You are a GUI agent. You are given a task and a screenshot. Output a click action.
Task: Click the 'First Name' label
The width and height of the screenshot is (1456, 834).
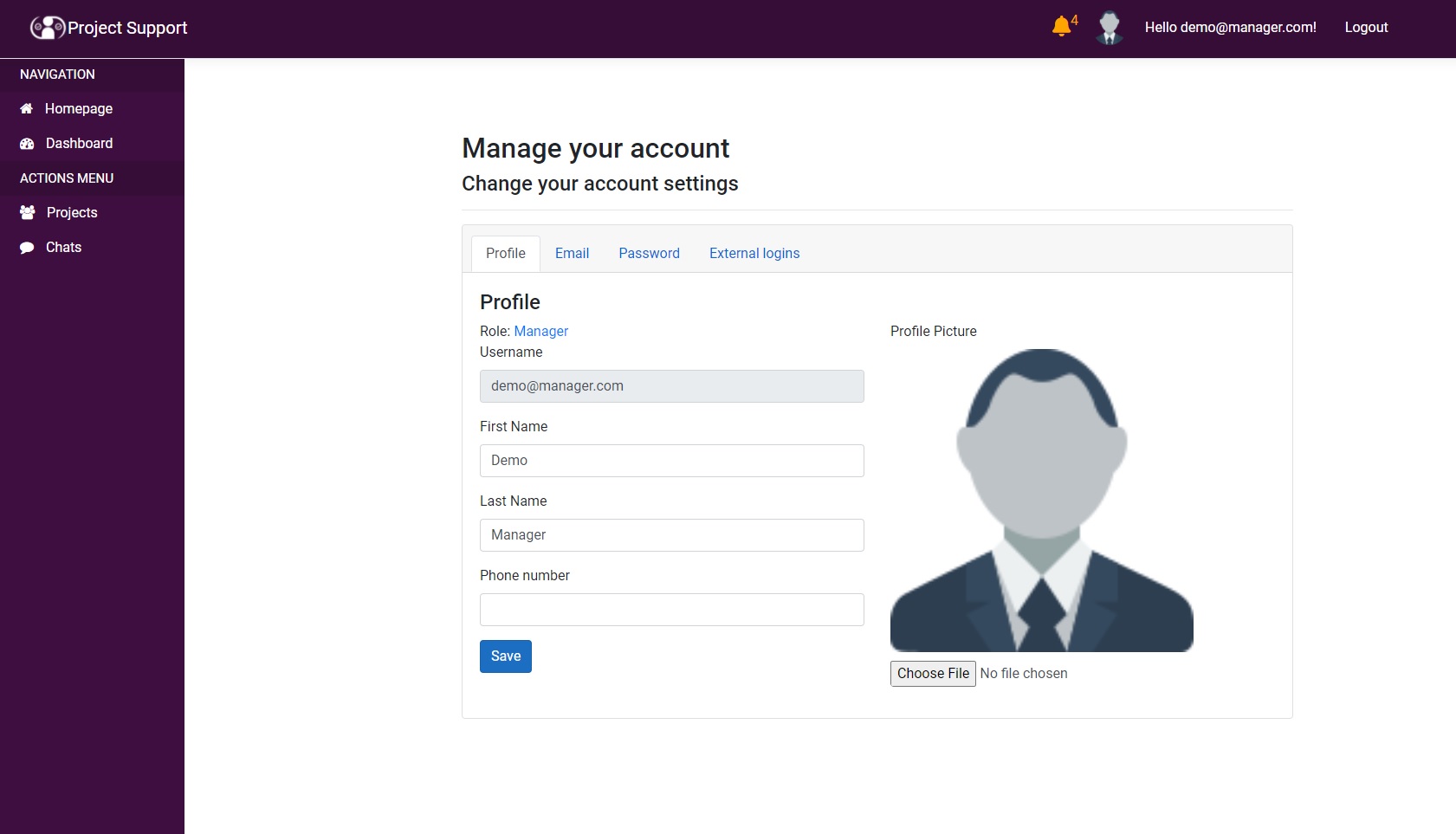click(514, 426)
